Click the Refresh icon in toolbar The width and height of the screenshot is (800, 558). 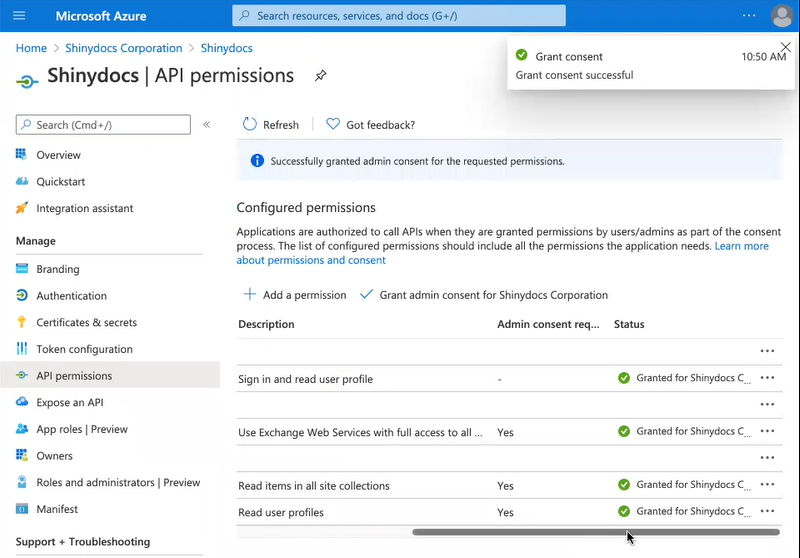(x=251, y=125)
